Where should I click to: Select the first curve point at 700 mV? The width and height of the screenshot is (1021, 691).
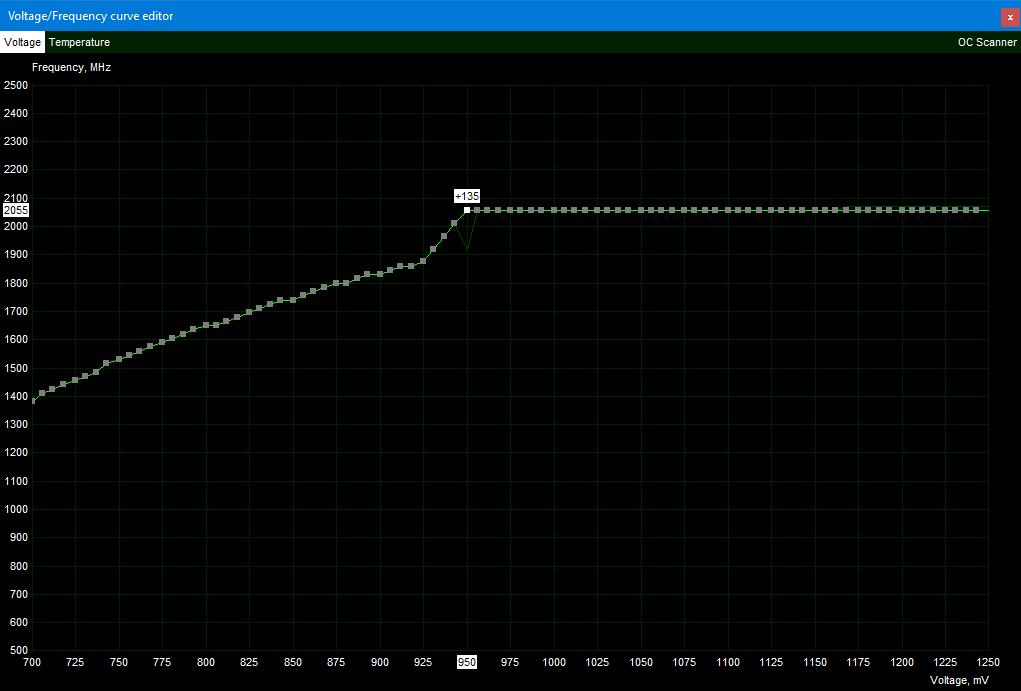33,401
